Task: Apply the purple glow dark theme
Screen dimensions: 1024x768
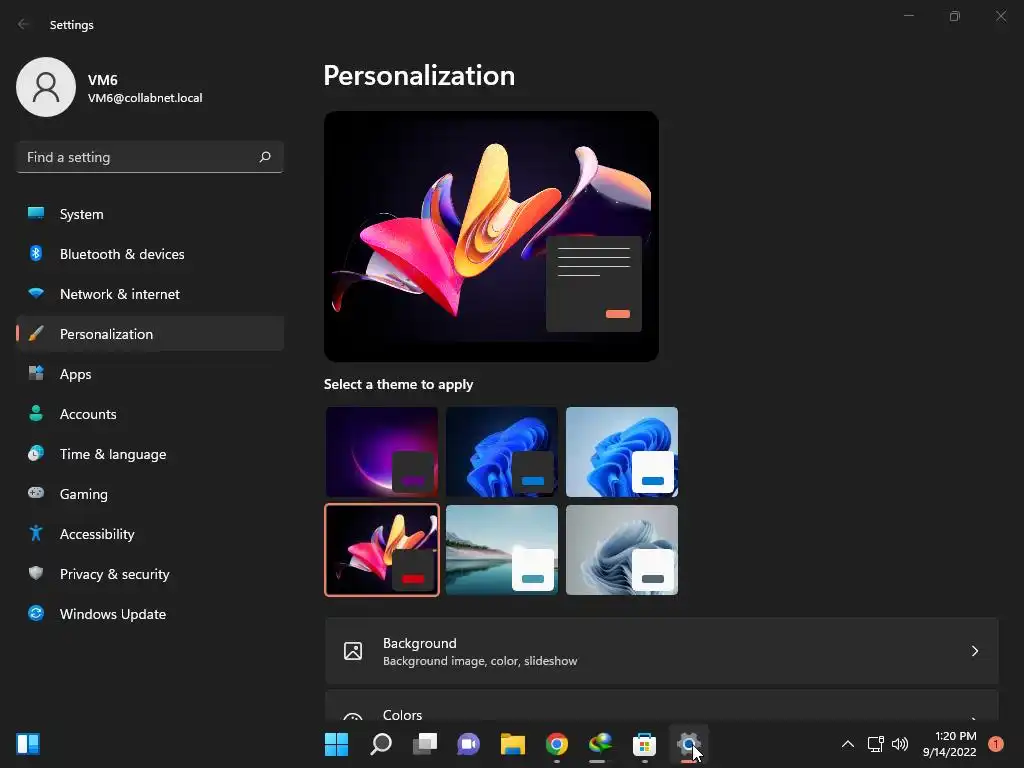Action: point(382,452)
